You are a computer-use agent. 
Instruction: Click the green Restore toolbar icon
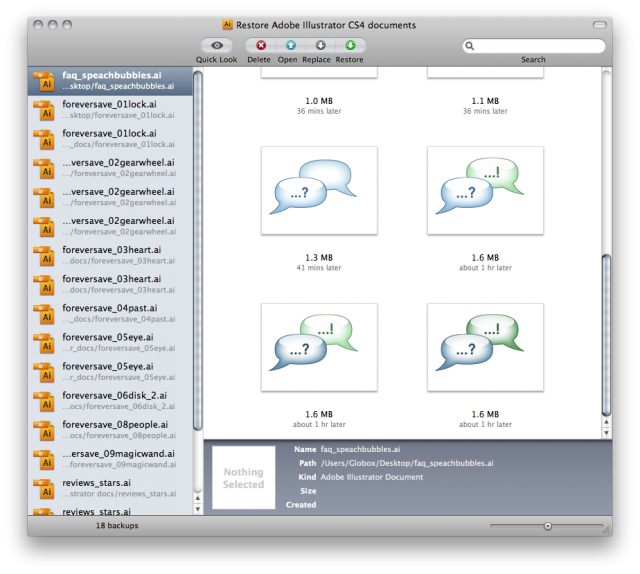pyautogui.click(x=350, y=45)
